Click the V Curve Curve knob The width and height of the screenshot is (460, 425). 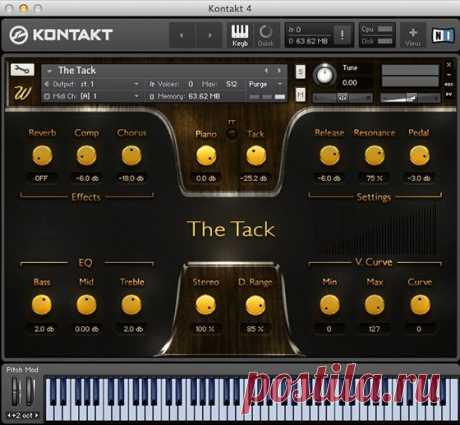(420, 305)
